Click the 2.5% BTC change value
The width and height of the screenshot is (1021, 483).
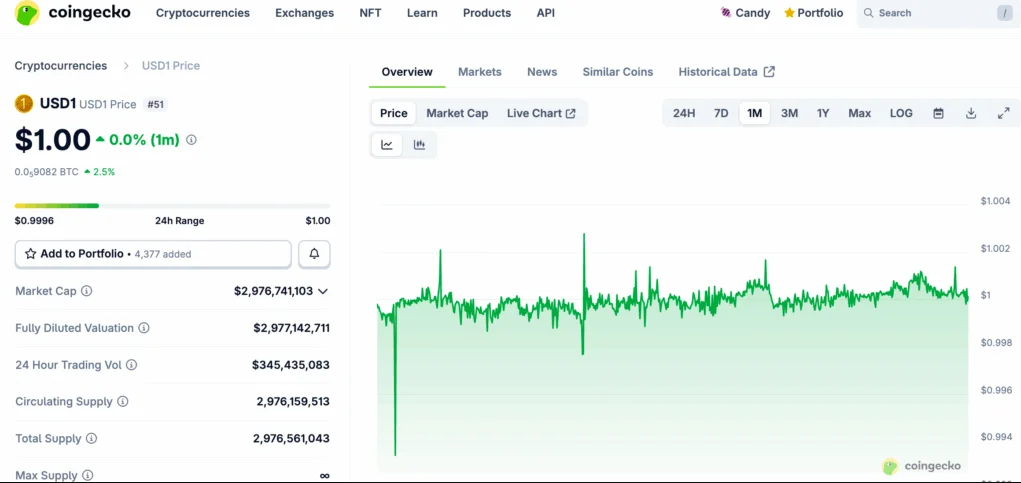coord(104,172)
